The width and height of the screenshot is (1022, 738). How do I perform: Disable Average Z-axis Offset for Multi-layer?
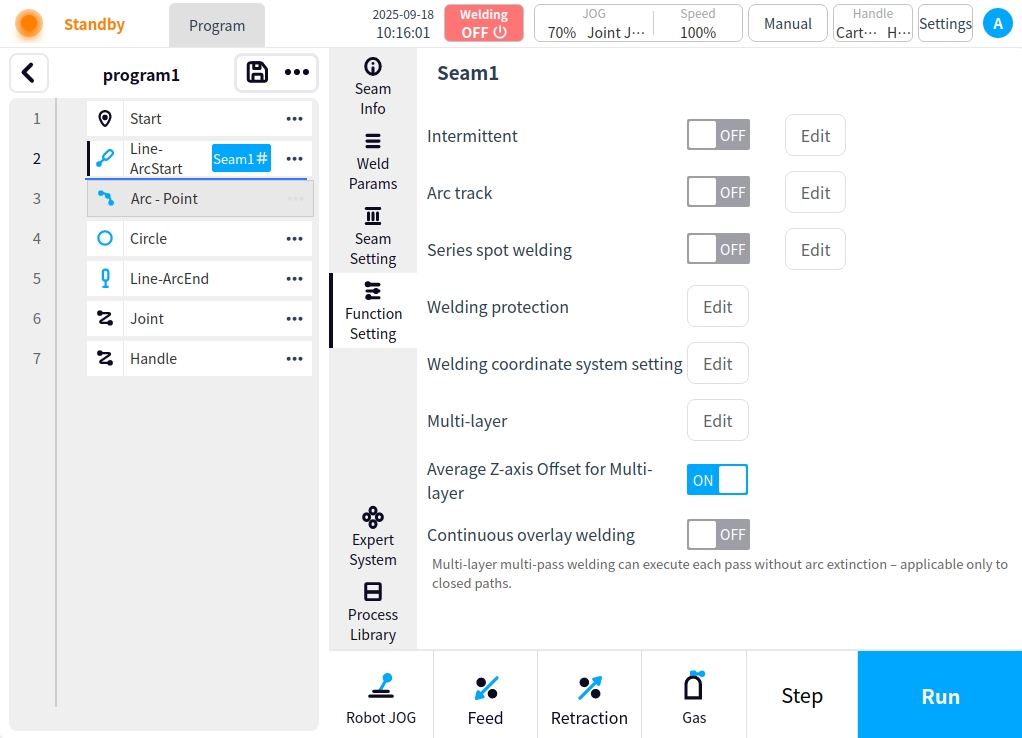[717, 480]
